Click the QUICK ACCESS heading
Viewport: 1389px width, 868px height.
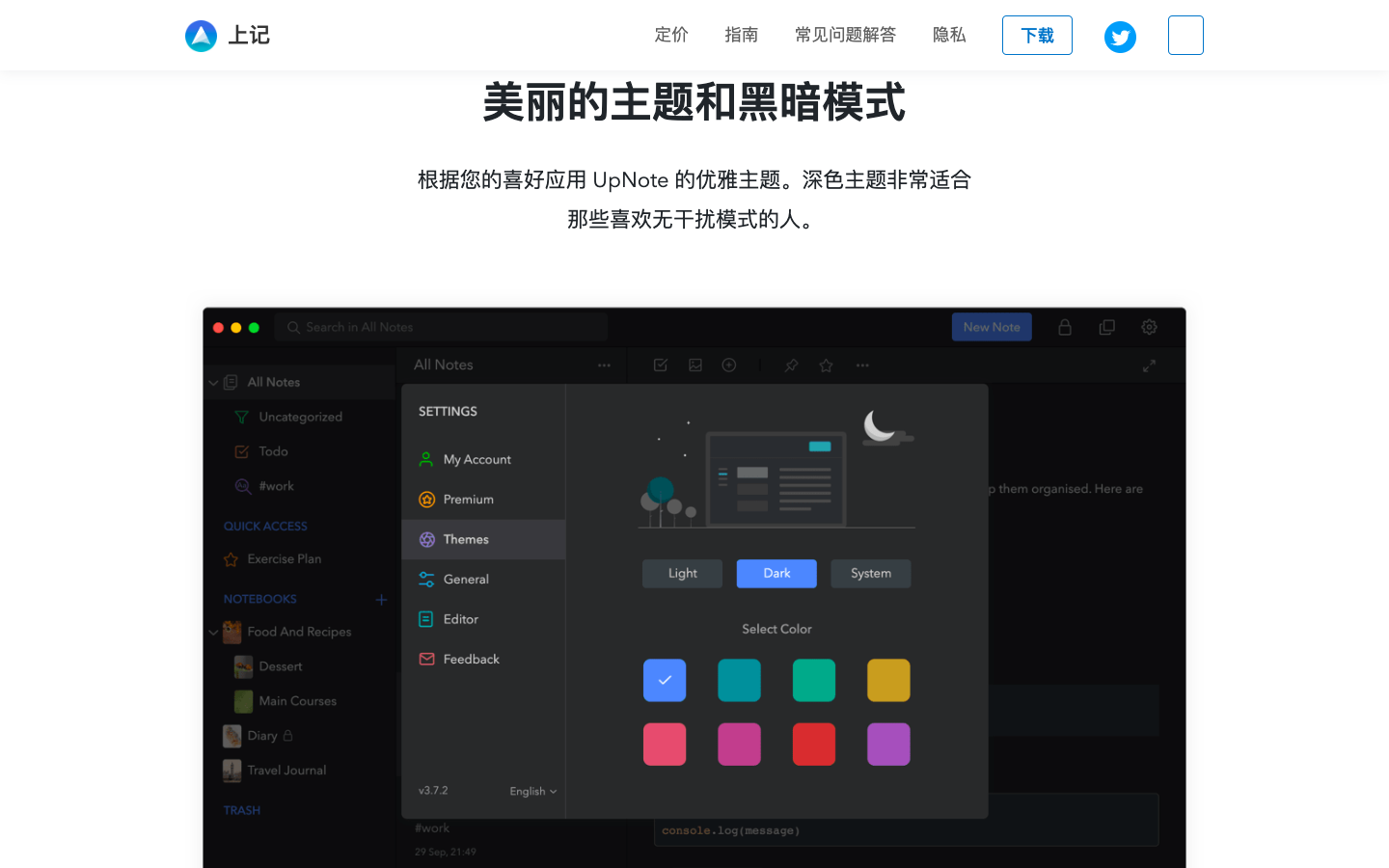265,527
